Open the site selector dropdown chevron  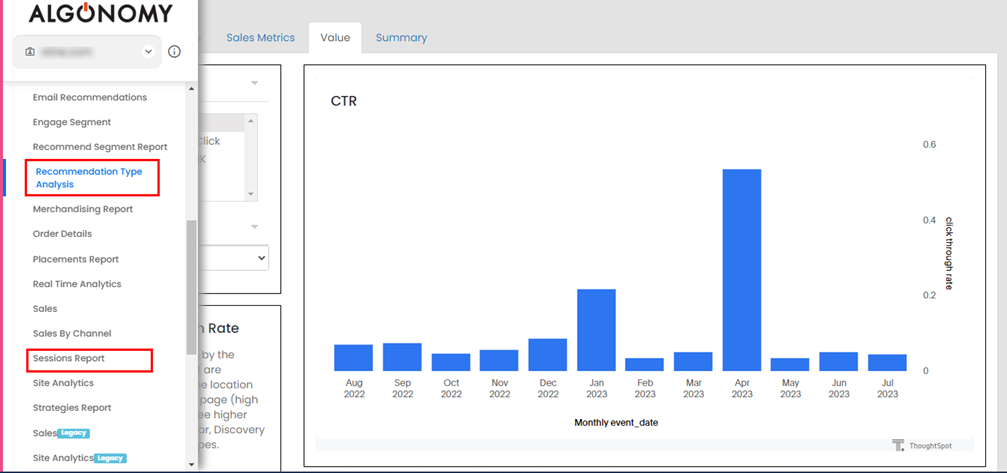(x=148, y=51)
